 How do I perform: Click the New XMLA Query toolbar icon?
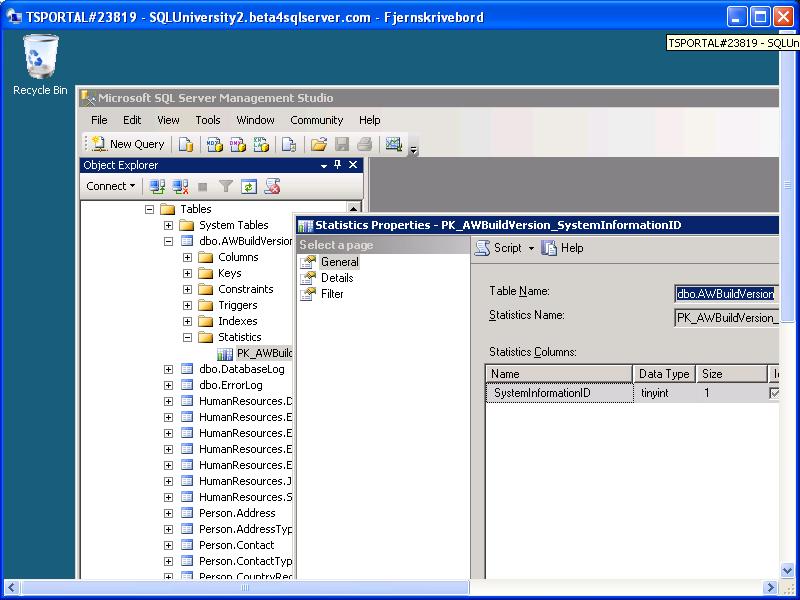260,144
